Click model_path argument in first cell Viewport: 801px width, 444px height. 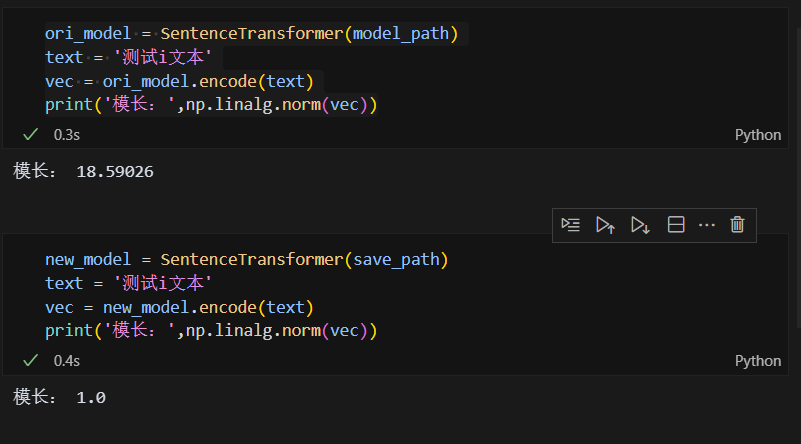tap(401, 34)
